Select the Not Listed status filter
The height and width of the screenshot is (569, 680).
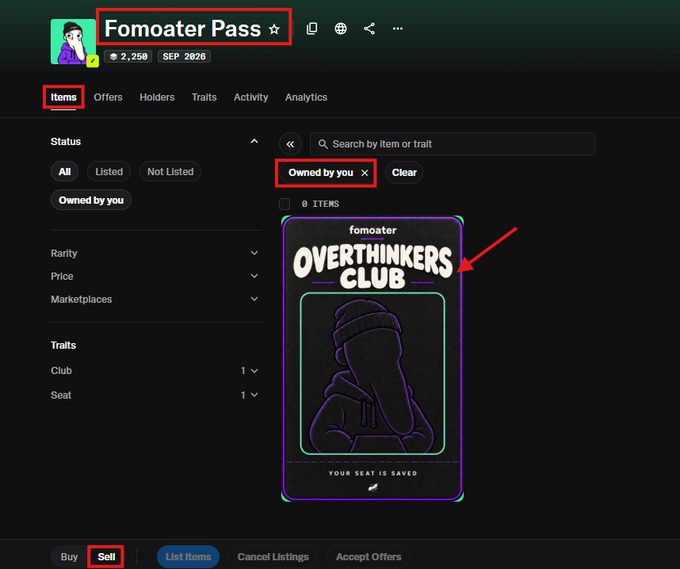pyautogui.click(x=170, y=172)
